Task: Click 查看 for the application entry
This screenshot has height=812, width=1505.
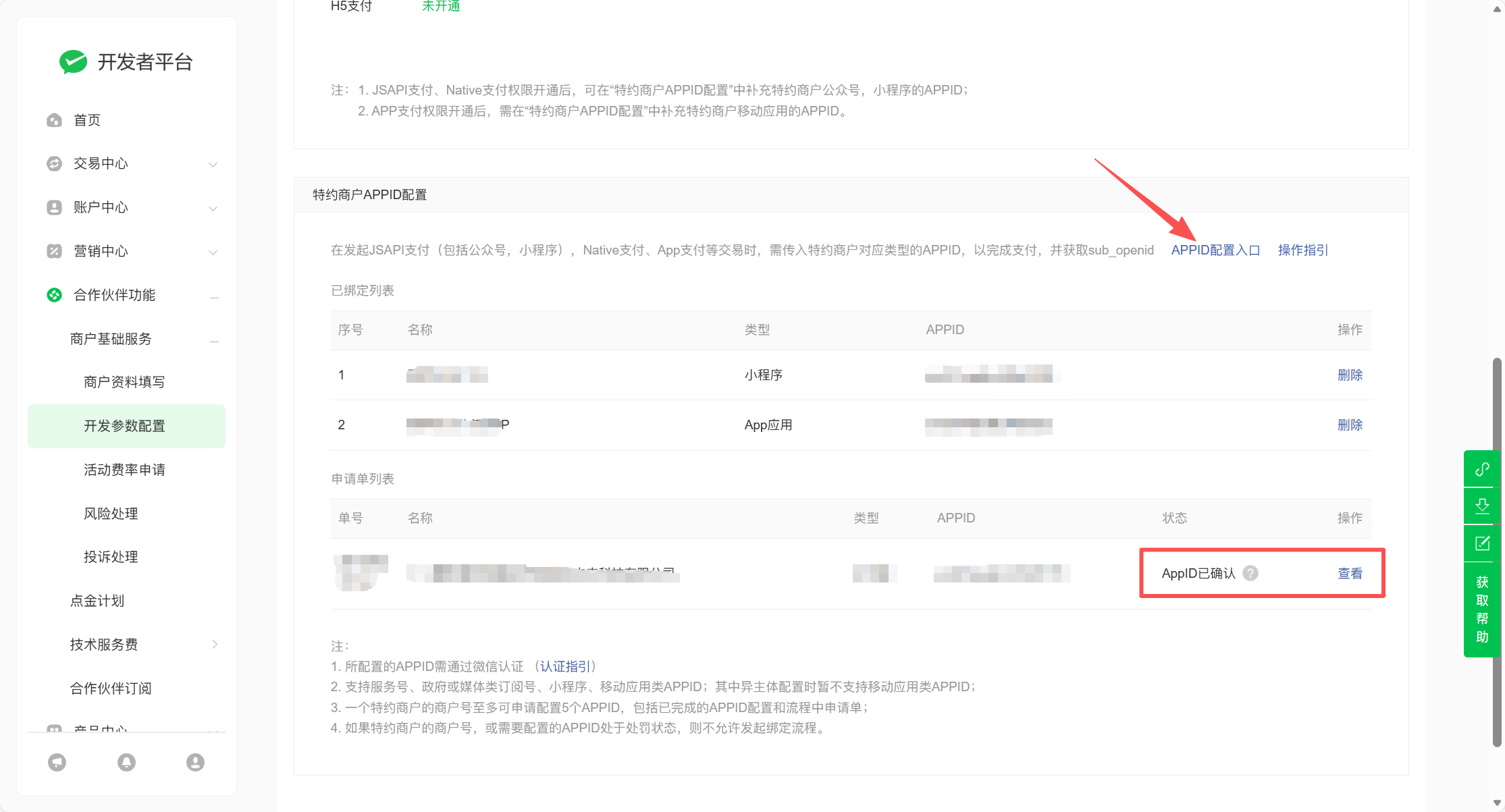Action: (x=1350, y=573)
